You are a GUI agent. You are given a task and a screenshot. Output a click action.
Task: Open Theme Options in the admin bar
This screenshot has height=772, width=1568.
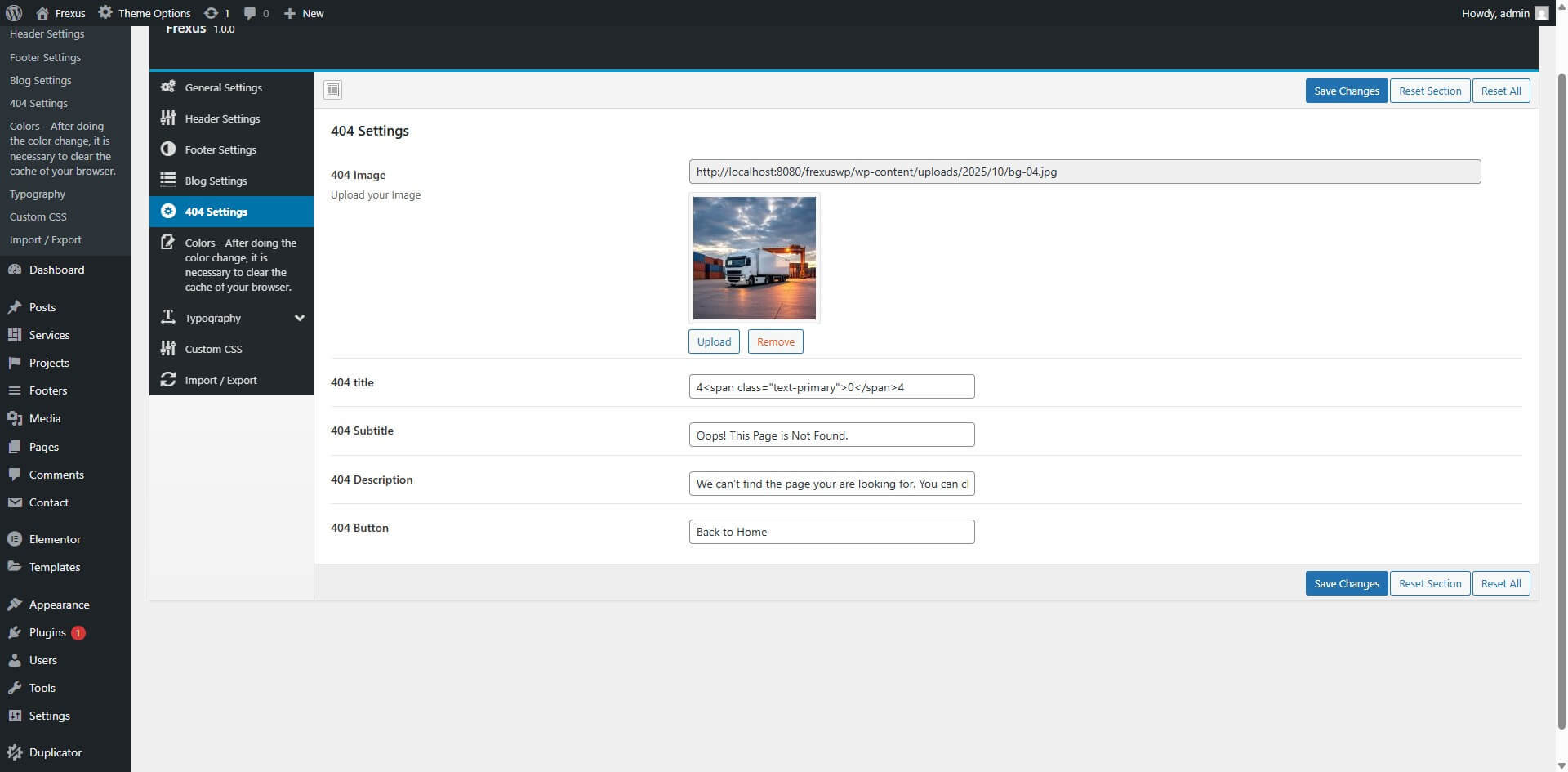tap(145, 13)
